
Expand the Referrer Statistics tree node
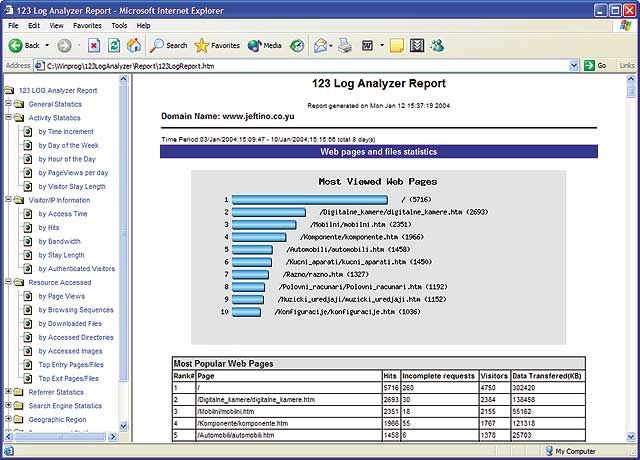pyautogui.click(x=8, y=391)
